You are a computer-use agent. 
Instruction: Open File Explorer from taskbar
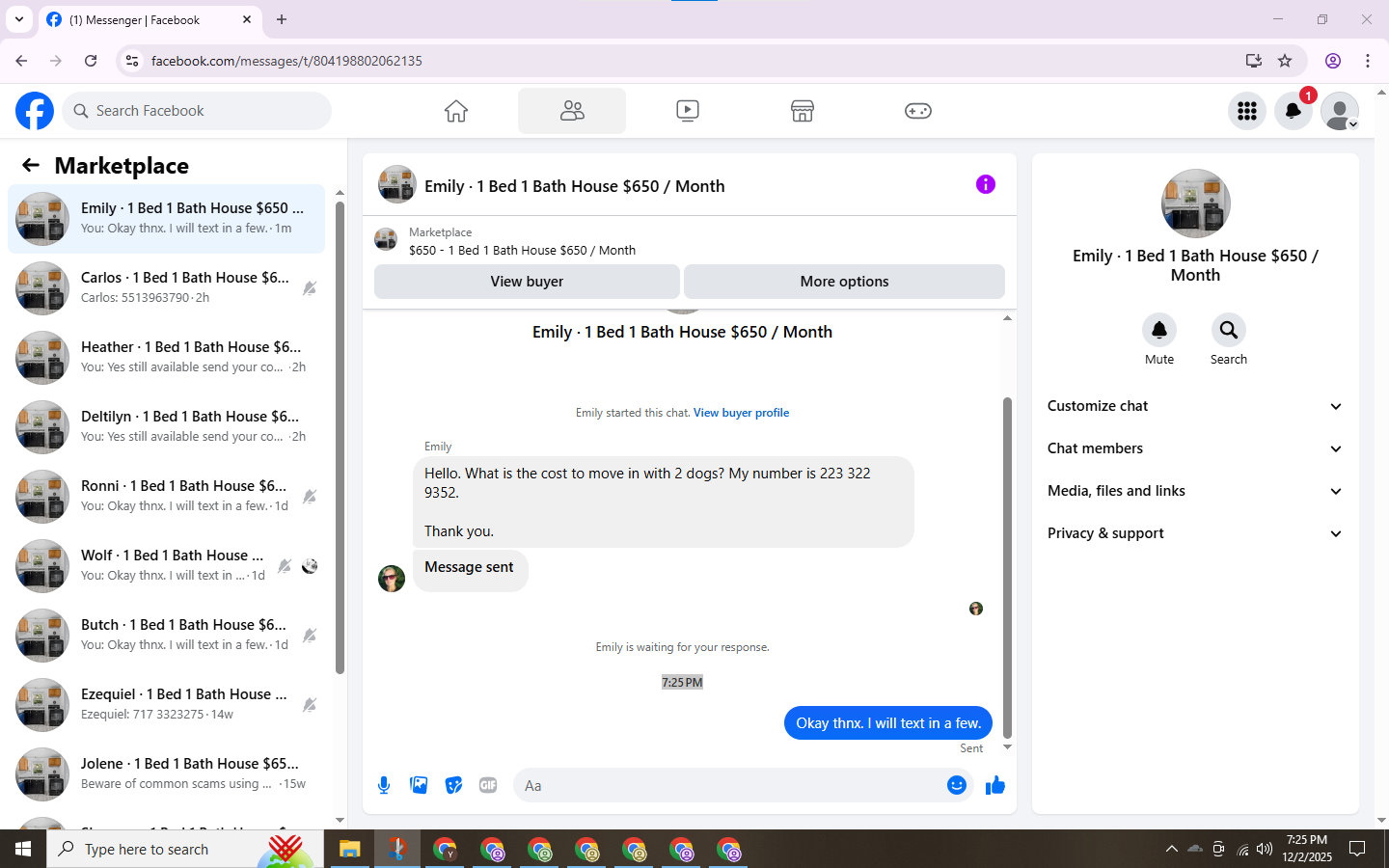349,849
